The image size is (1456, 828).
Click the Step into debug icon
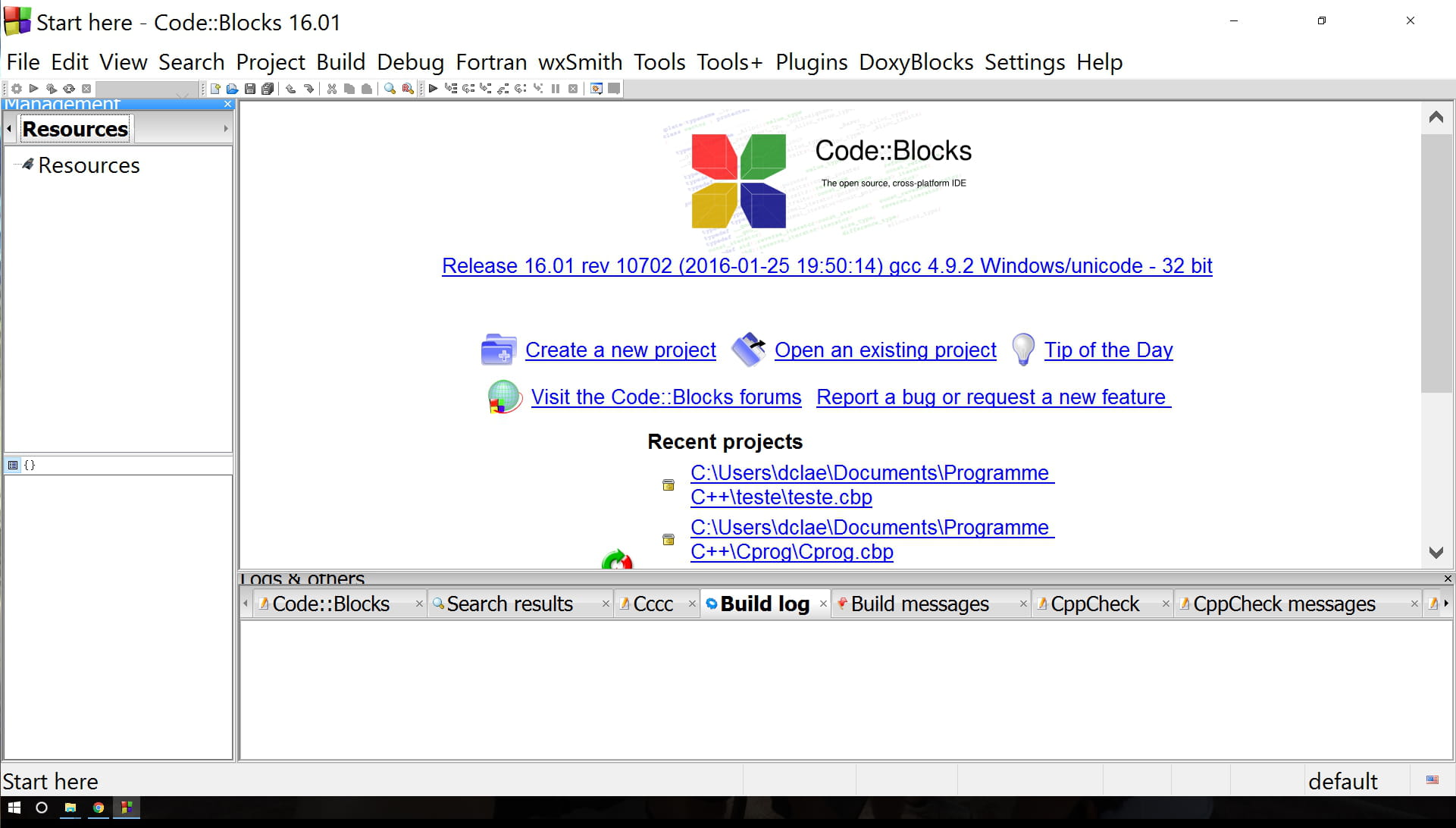[486, 89]
